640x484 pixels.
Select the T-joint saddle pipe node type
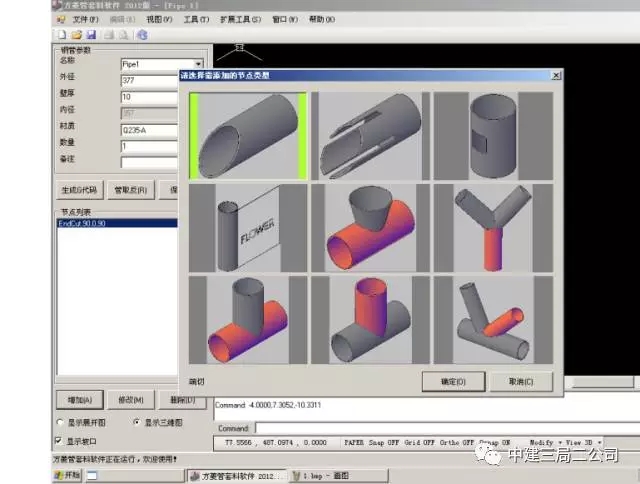pos(247,321)
